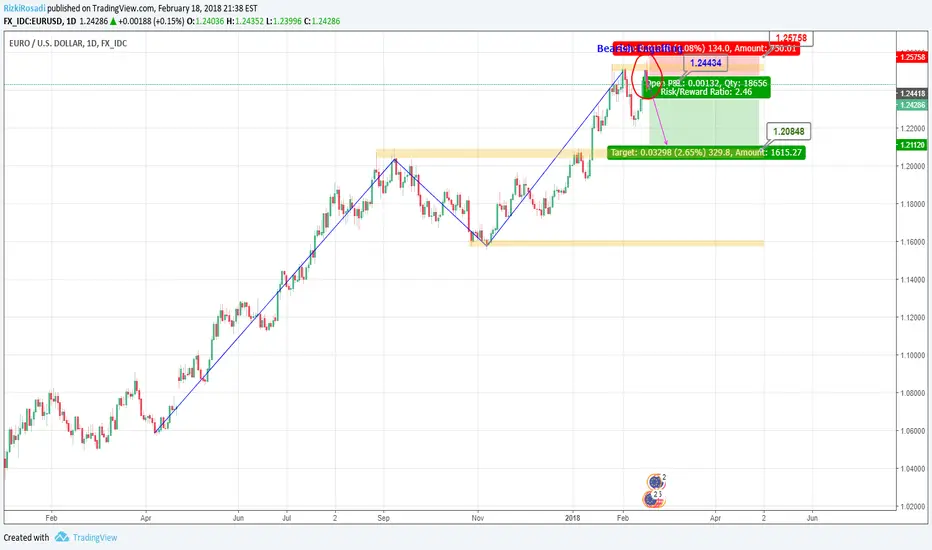Click the Created with caption text
The width and height of the screenshot is (932, 550).
26,538
